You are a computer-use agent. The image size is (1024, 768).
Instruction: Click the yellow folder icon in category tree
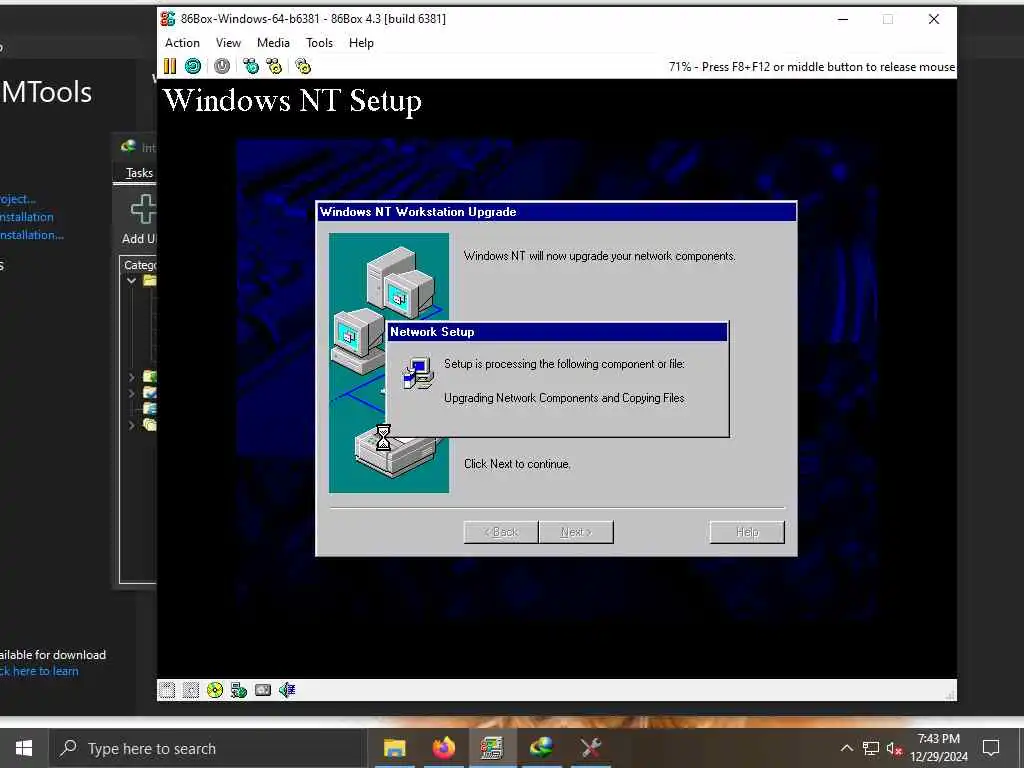[150, 280]
